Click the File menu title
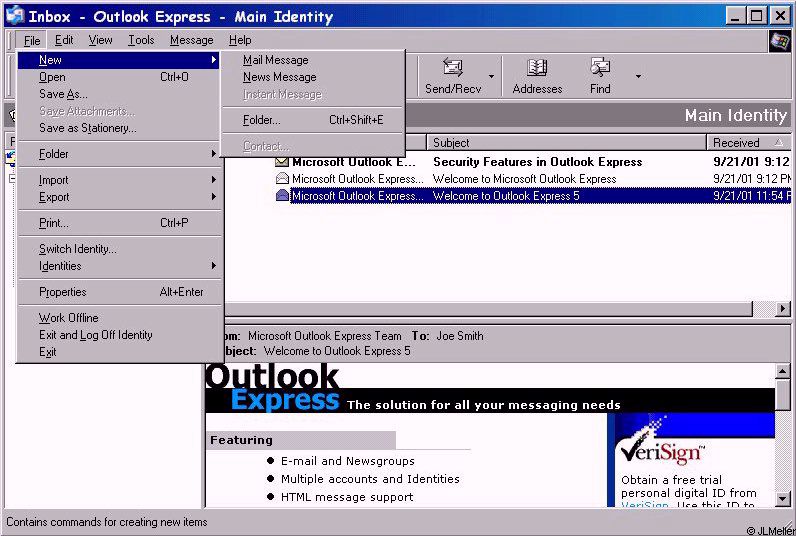The image size is (796, 536). click(31, 40)
